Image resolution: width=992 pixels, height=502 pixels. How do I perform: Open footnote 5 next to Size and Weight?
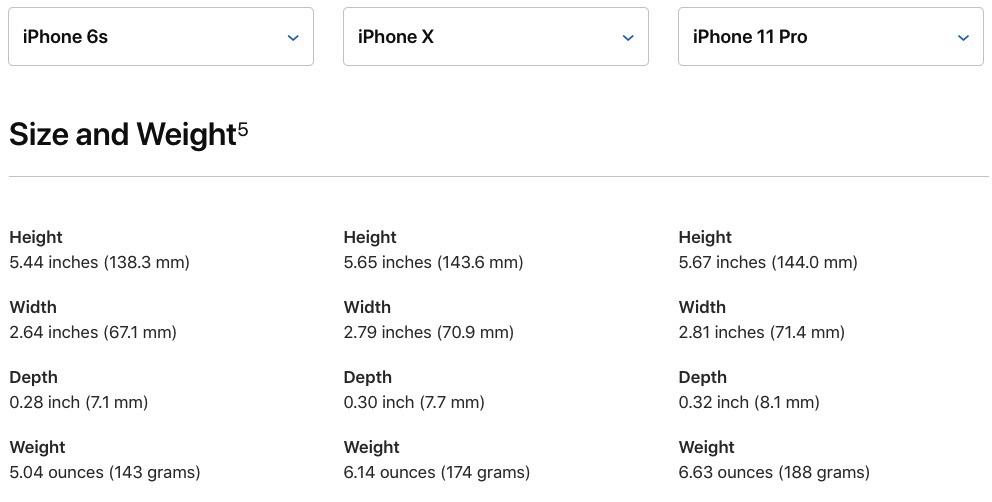coord(244,131)
